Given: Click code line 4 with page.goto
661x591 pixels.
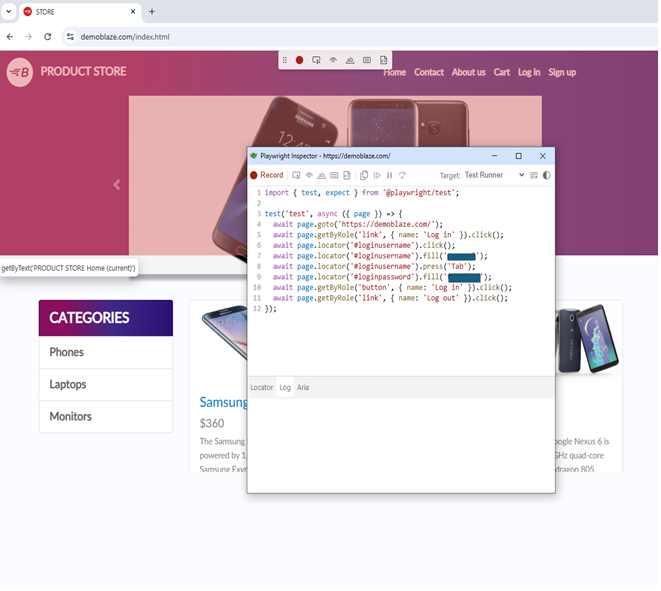Looking at the screenshot, I should pos(357,224).
